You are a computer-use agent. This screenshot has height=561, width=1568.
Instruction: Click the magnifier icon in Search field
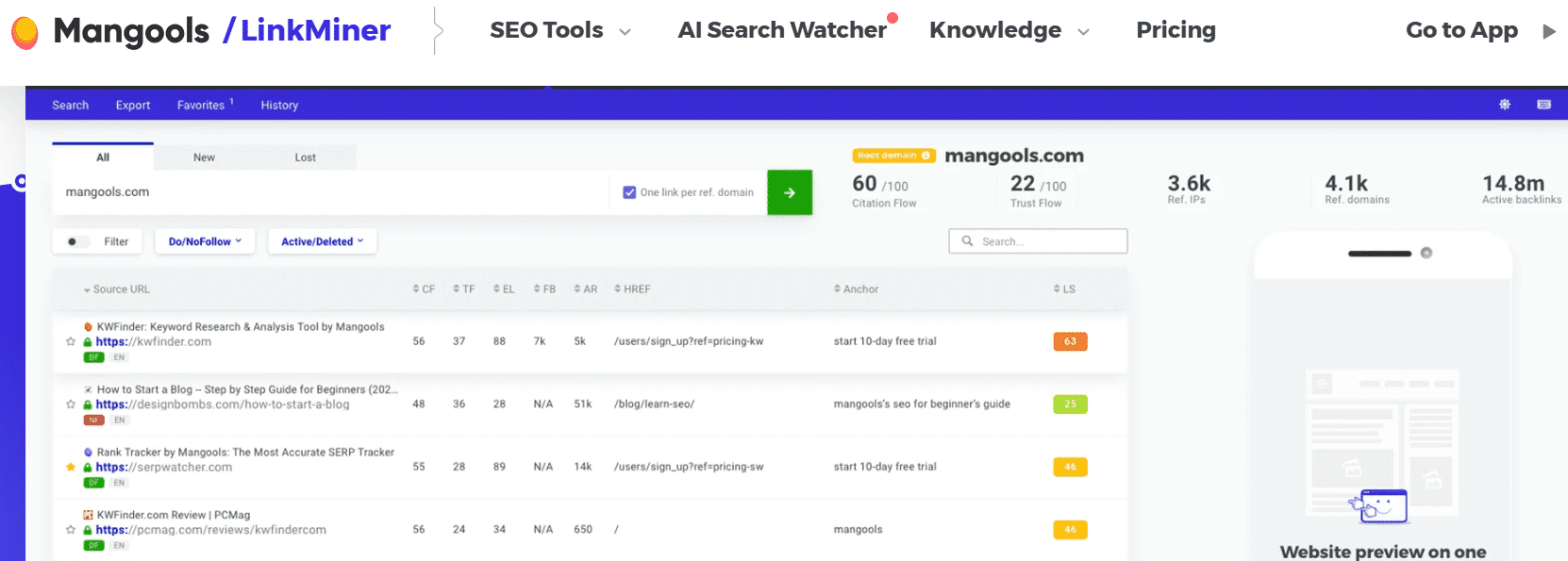pos(967,241)
